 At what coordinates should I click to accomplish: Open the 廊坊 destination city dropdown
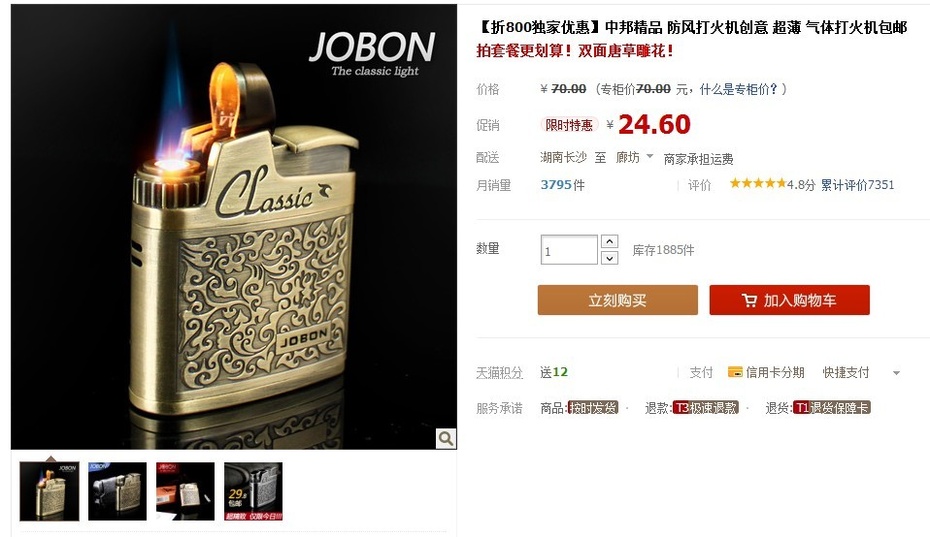[x=634, y=157]
